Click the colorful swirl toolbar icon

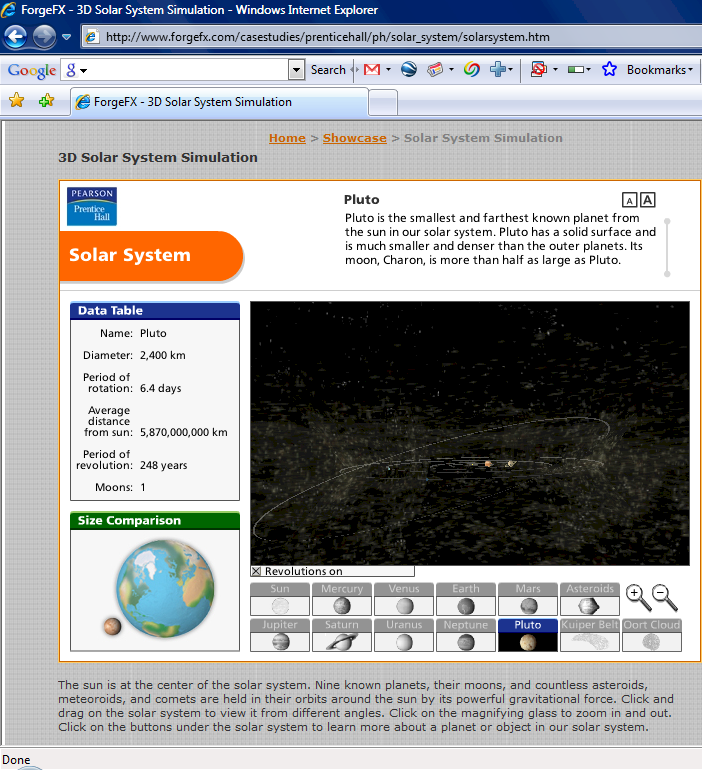tap(472, 70)
